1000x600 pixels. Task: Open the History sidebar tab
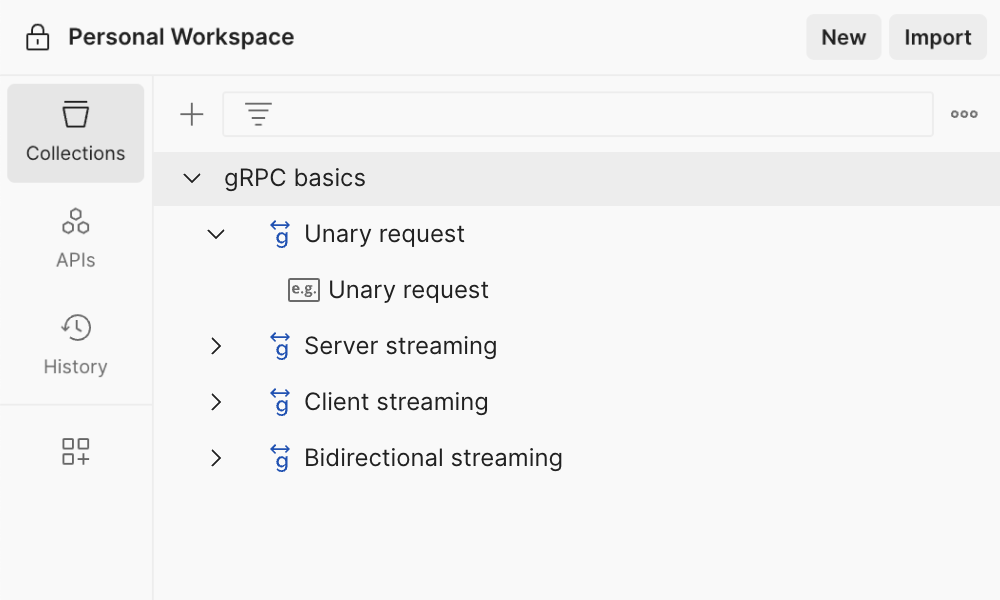[x=76, y=345]
